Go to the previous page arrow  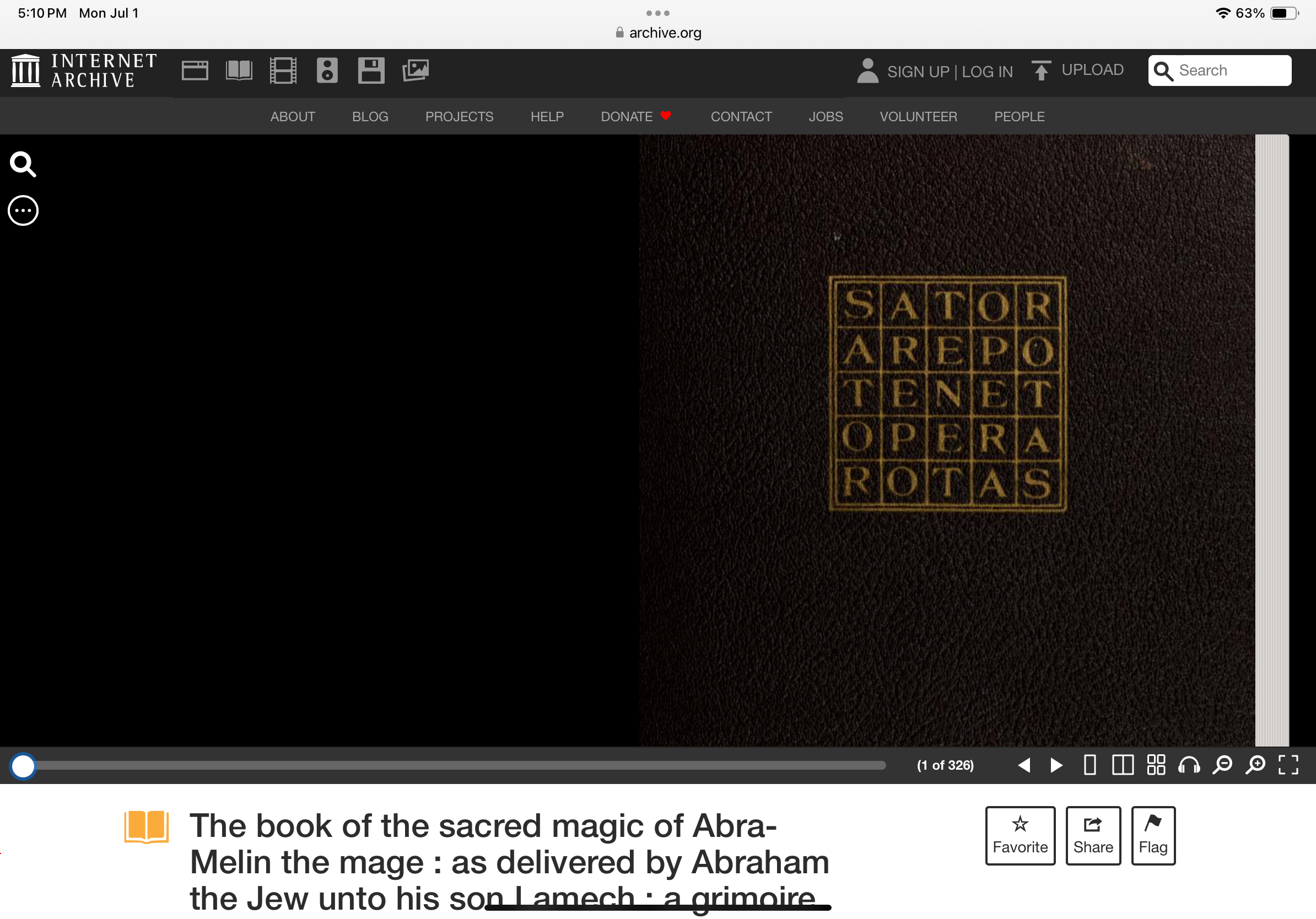(x=1024, y=765)
